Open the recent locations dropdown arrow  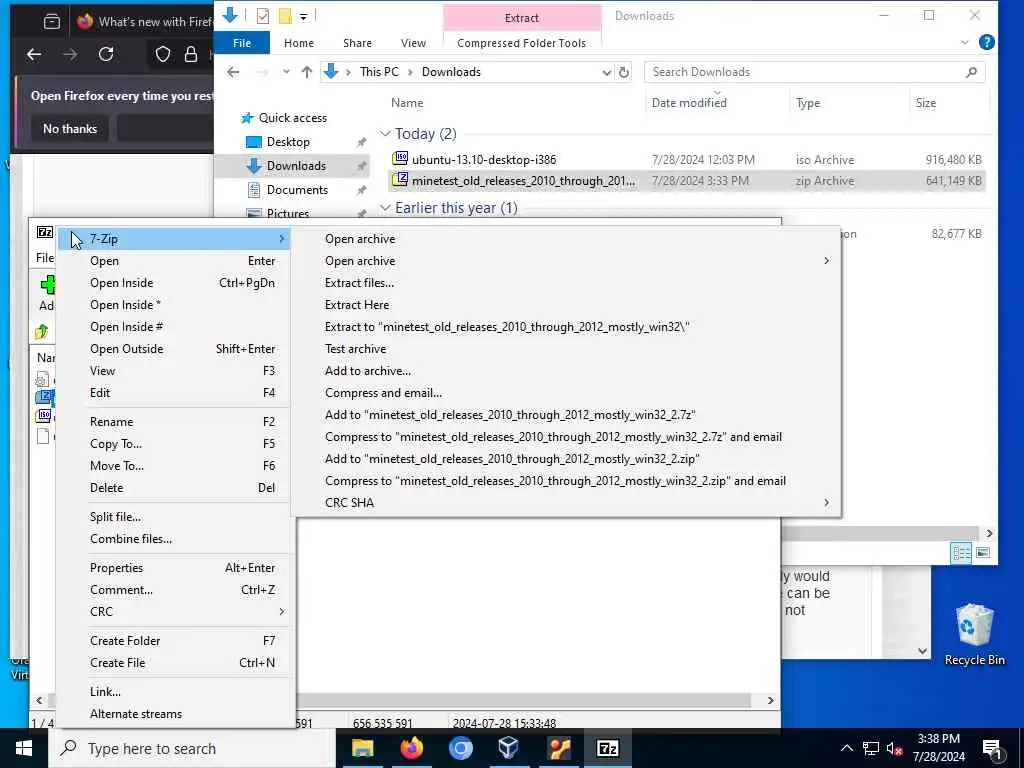pos(286,72)
